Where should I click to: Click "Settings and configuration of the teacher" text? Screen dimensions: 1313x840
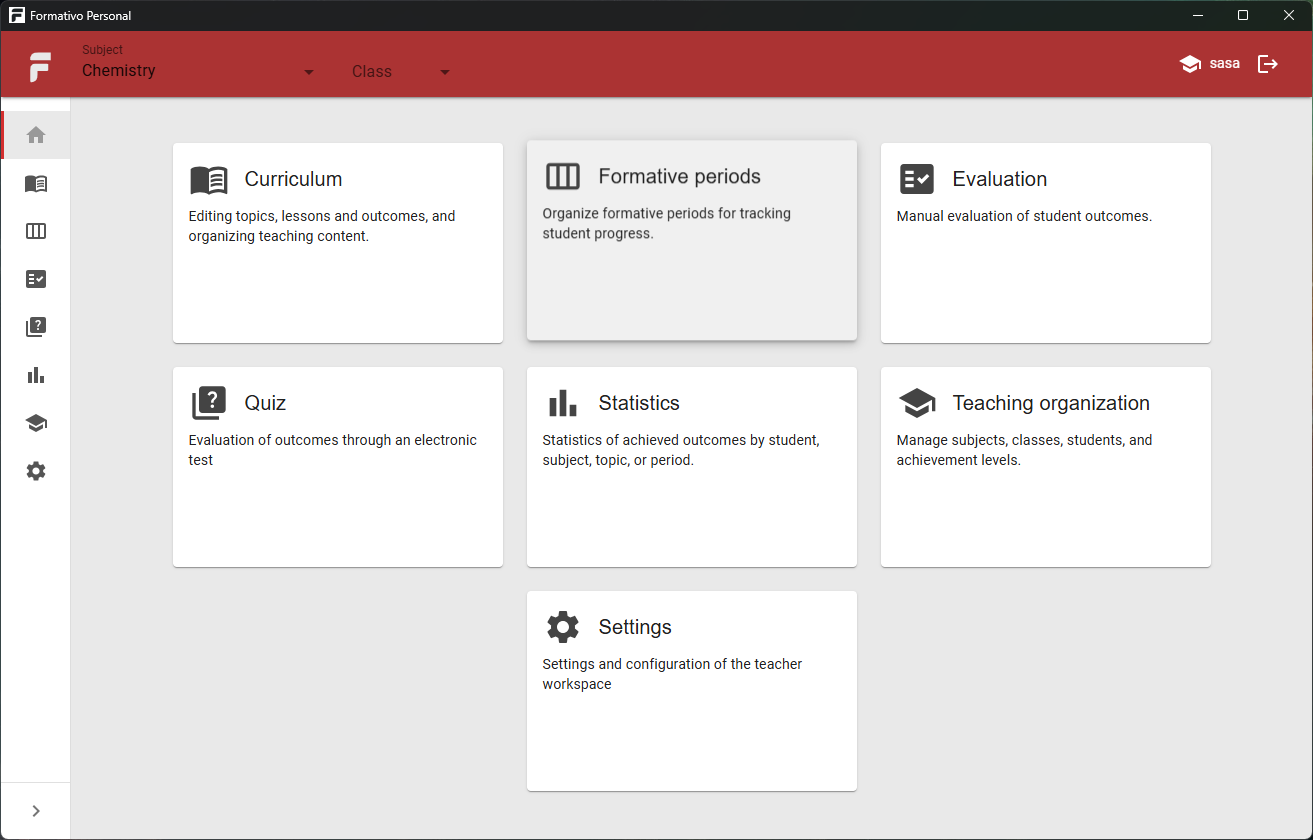tap(672, 664)
